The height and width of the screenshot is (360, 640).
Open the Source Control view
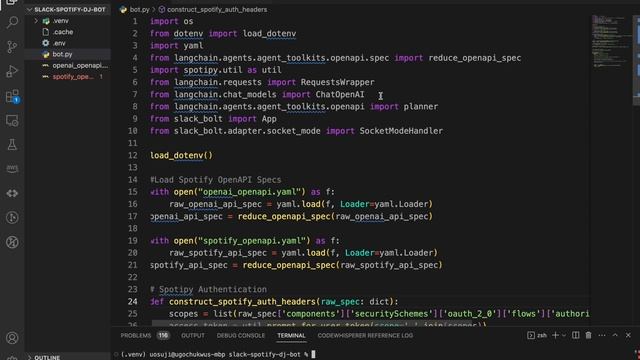12,47
